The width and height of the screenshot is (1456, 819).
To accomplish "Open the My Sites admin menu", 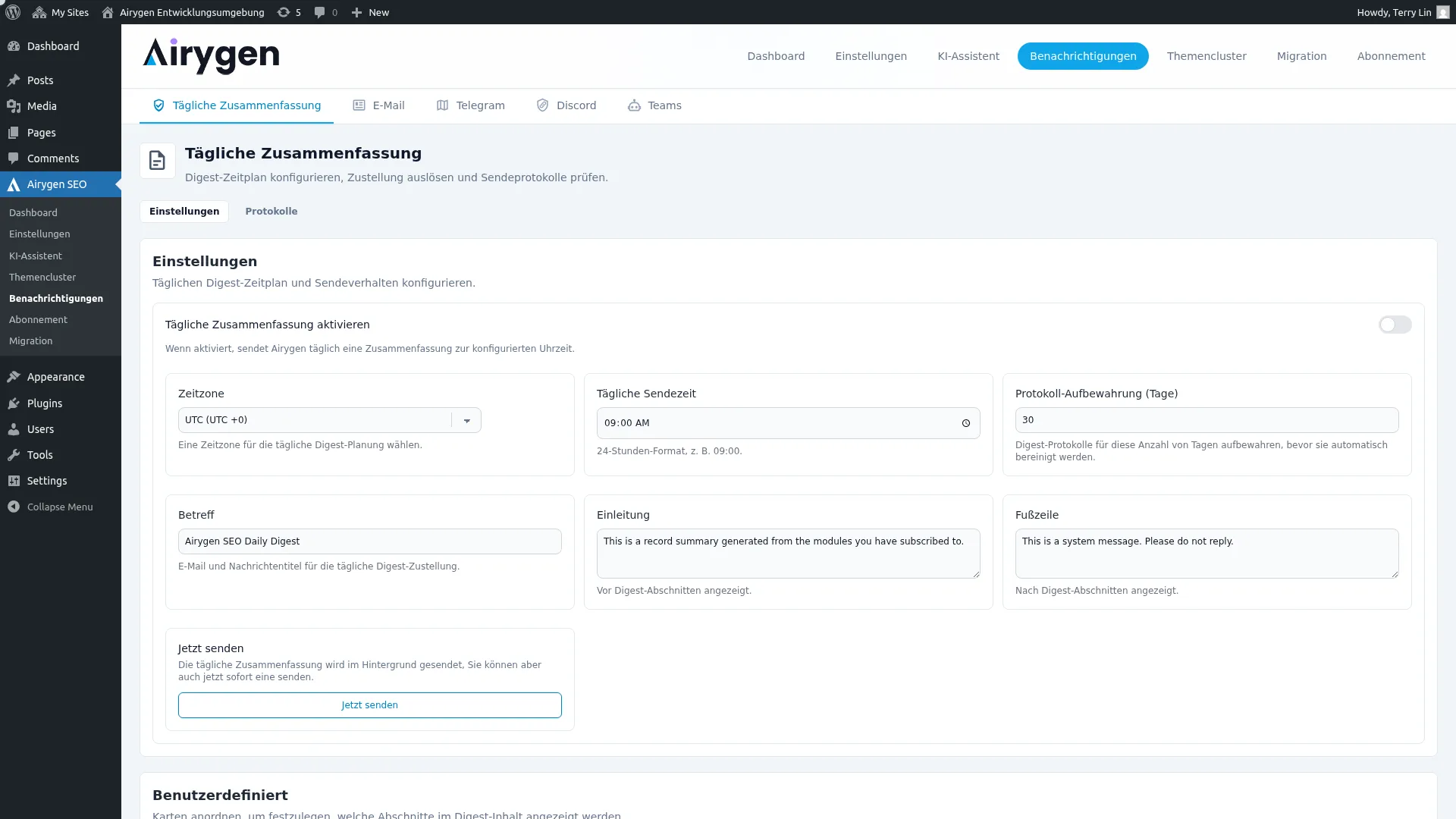I will 61,12.
